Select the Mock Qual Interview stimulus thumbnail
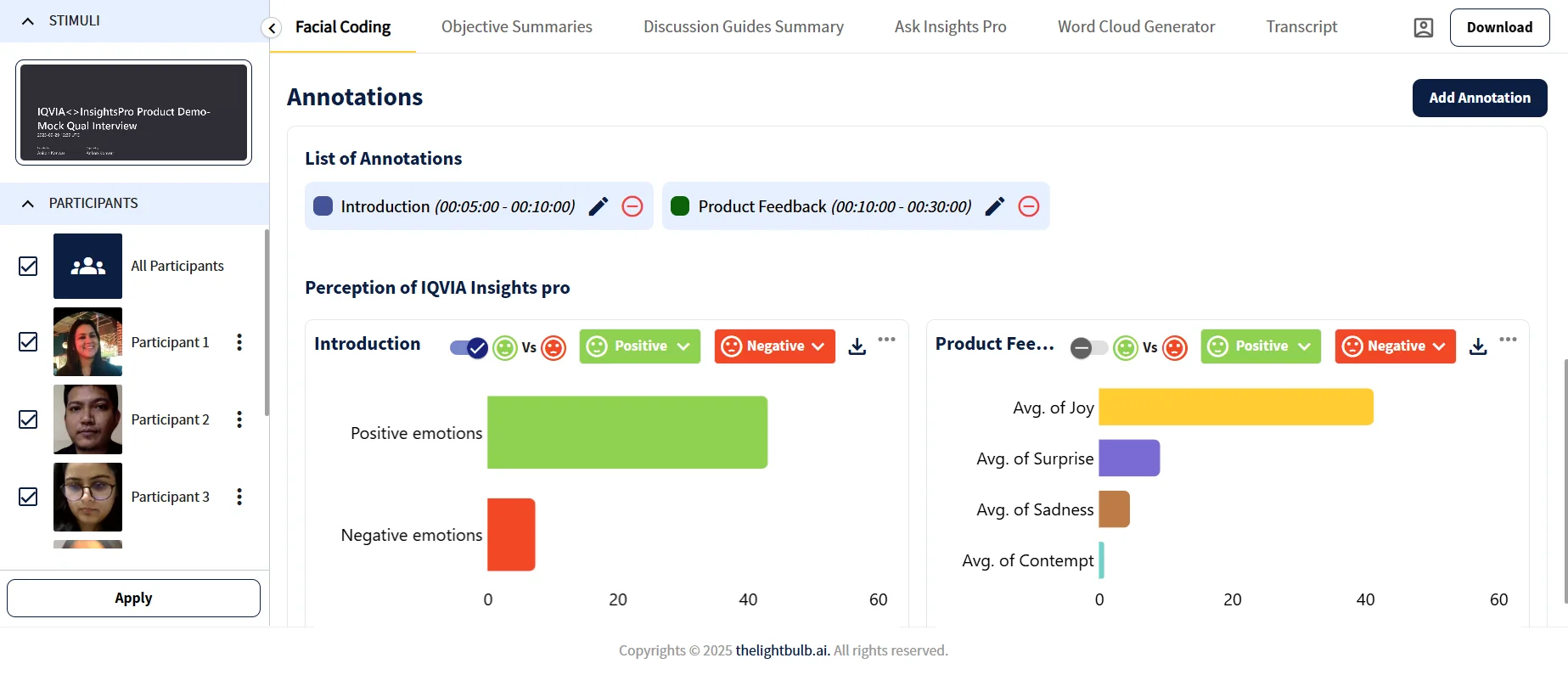The width and height of the screenshot is (1568, 675). (134, 113)
